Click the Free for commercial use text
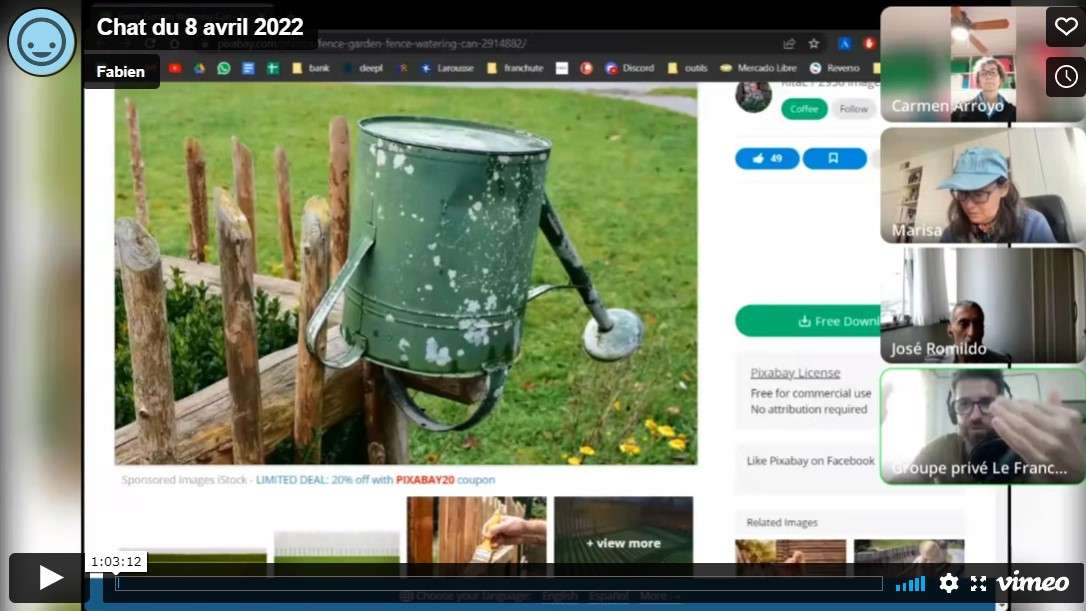 (x=811, y=393)
